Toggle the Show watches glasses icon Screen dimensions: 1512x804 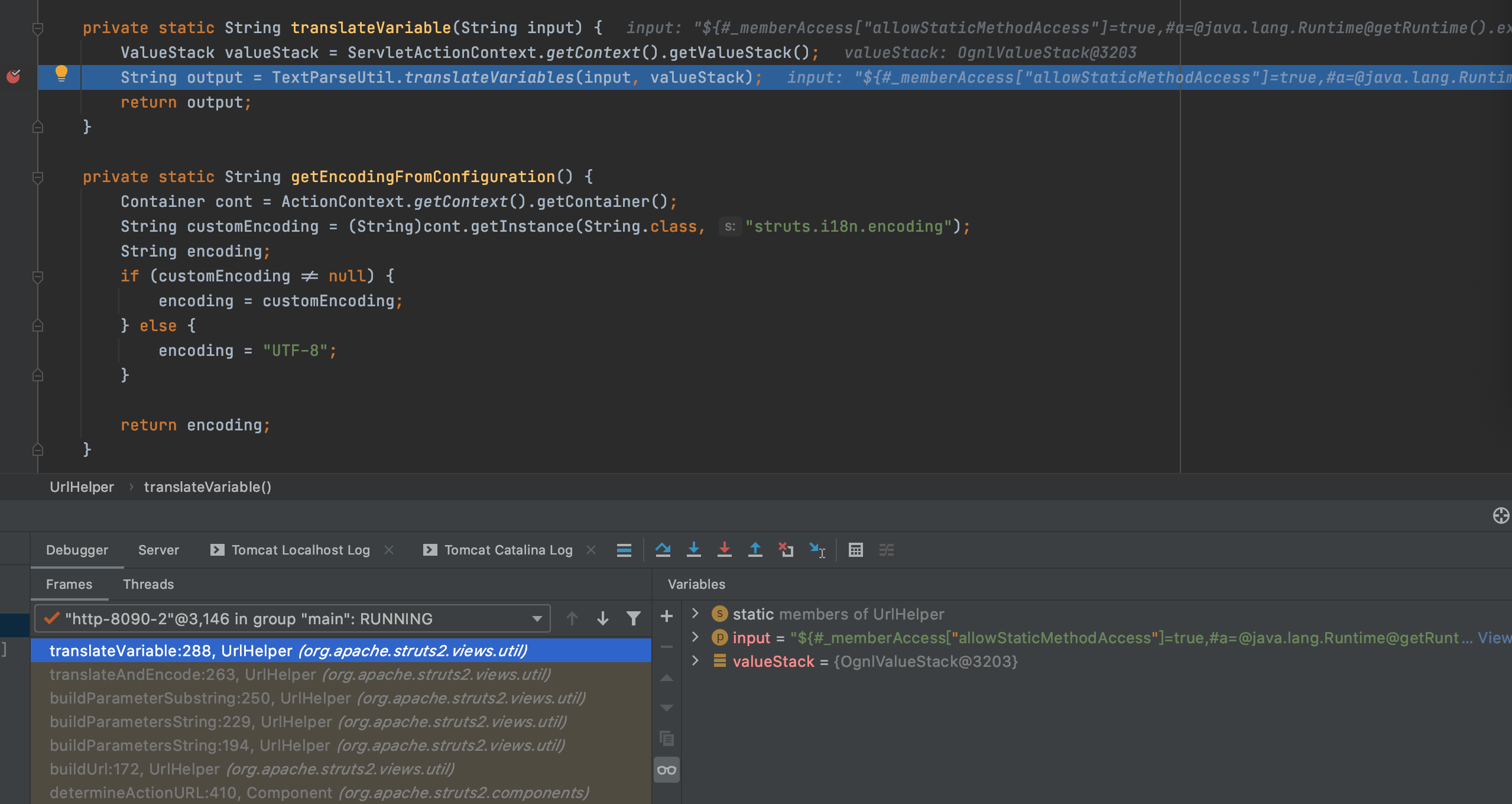click(667, 770)
